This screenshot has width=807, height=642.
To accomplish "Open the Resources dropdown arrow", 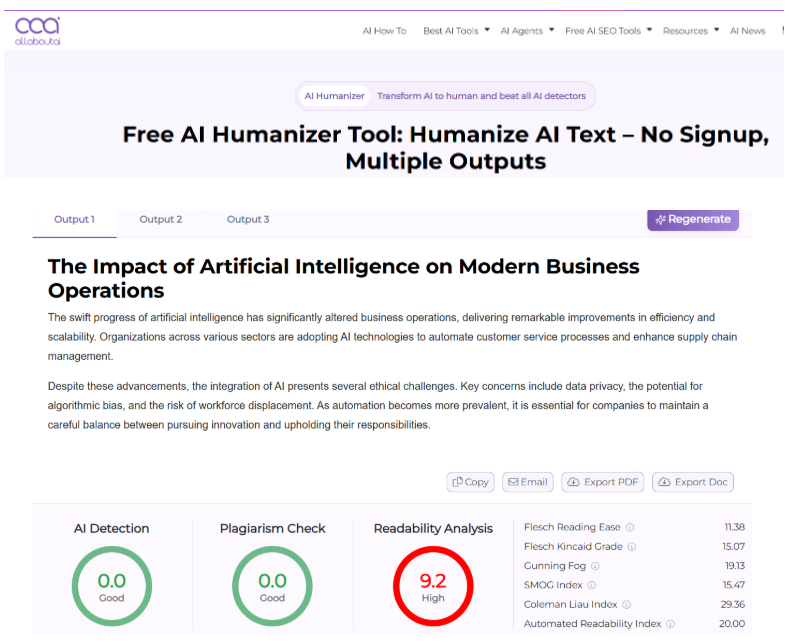I will (716, 30).
